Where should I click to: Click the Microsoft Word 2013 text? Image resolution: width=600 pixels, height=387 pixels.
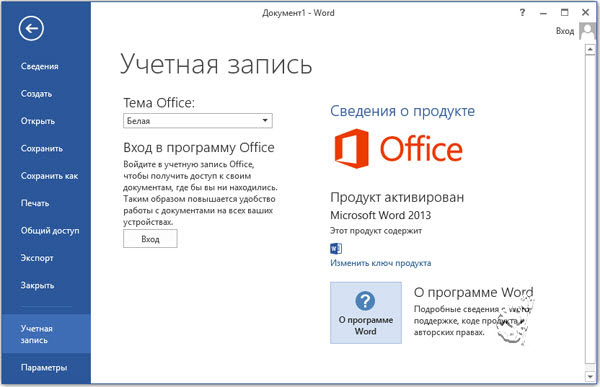click(x=381, y=215)
